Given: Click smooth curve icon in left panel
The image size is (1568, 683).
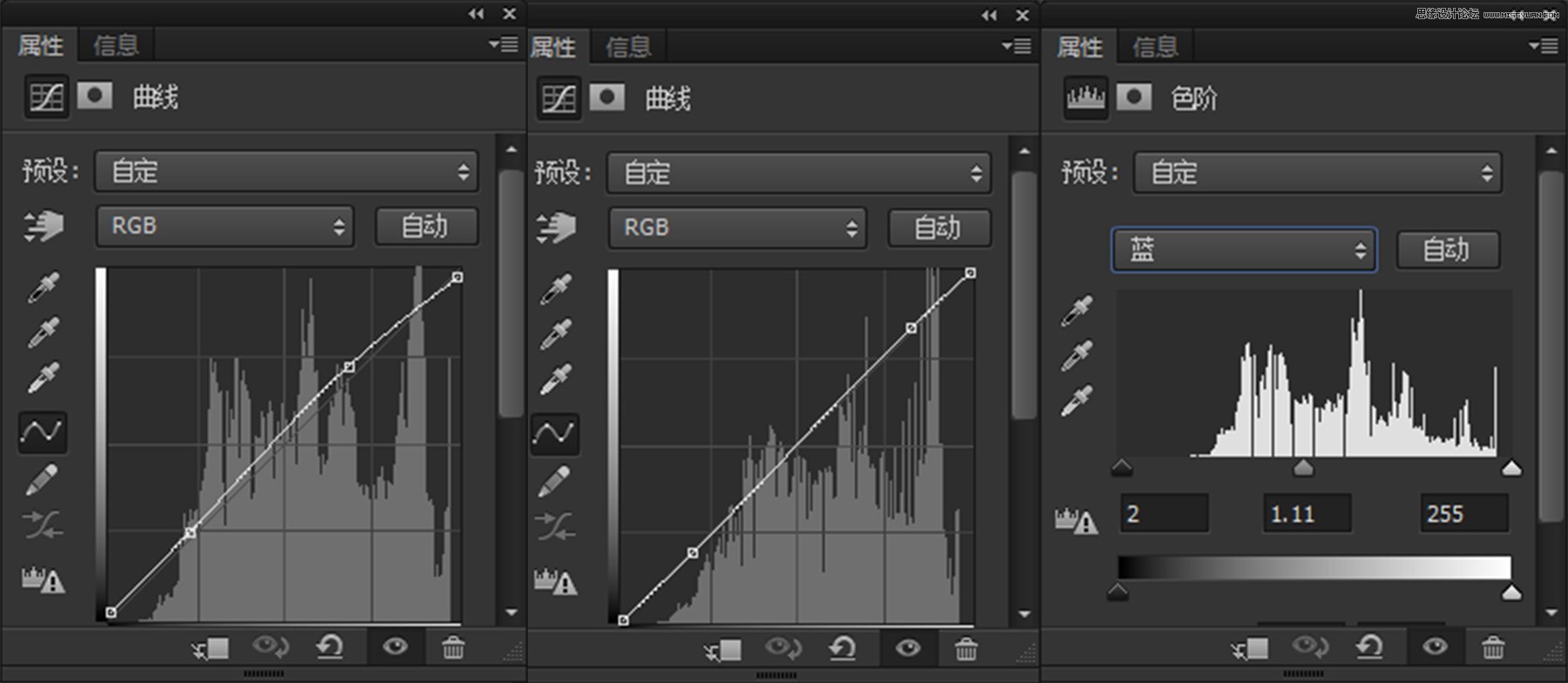Looking at the screenshot, I should coord(43,524).
